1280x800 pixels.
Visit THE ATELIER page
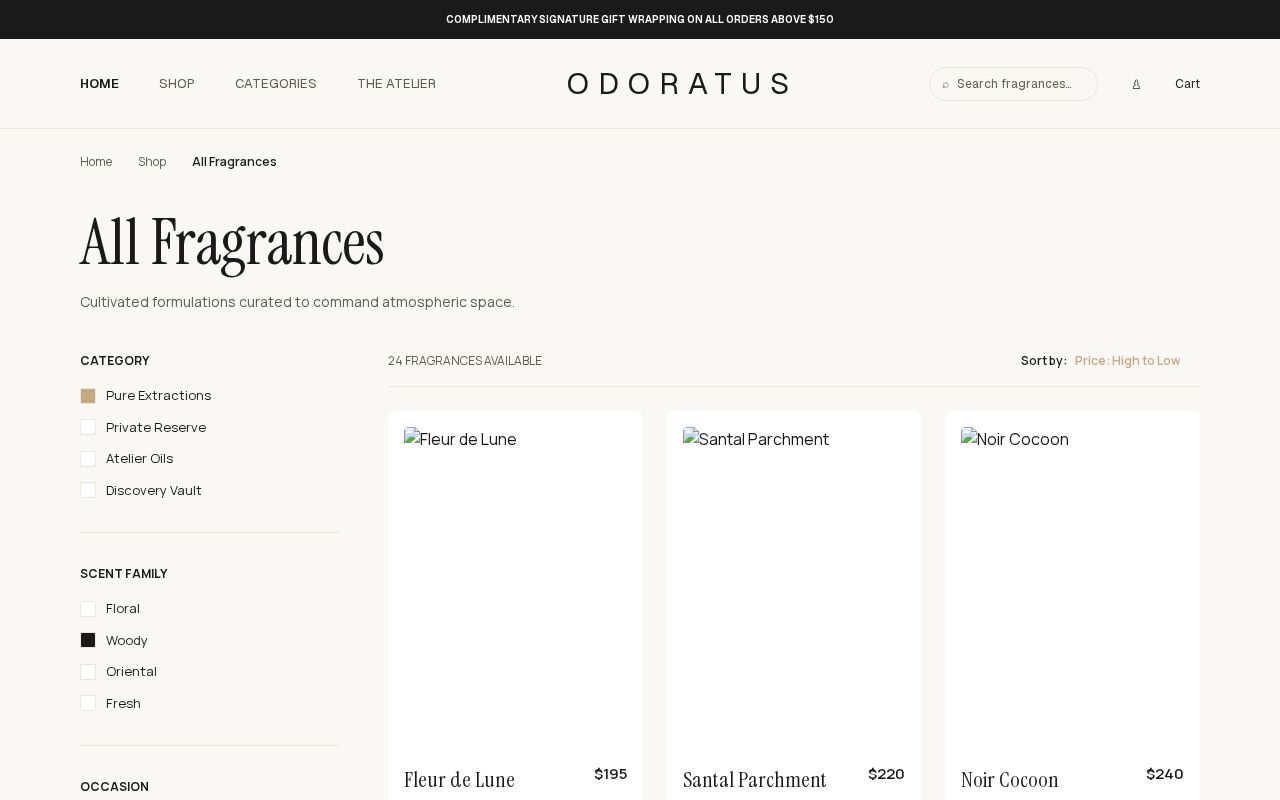pyautogui.click(x=396, y=84)
